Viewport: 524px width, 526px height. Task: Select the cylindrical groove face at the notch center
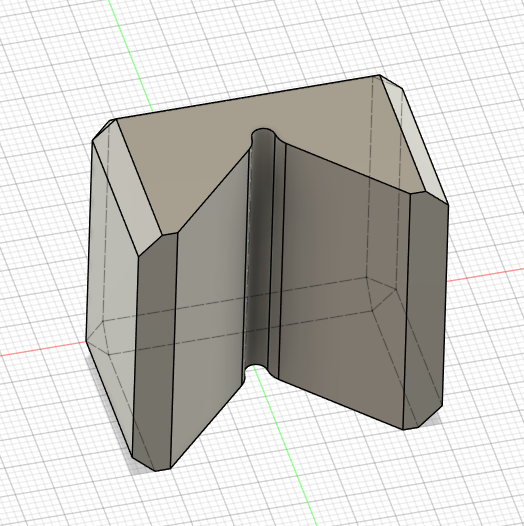(x=260, y=248)
